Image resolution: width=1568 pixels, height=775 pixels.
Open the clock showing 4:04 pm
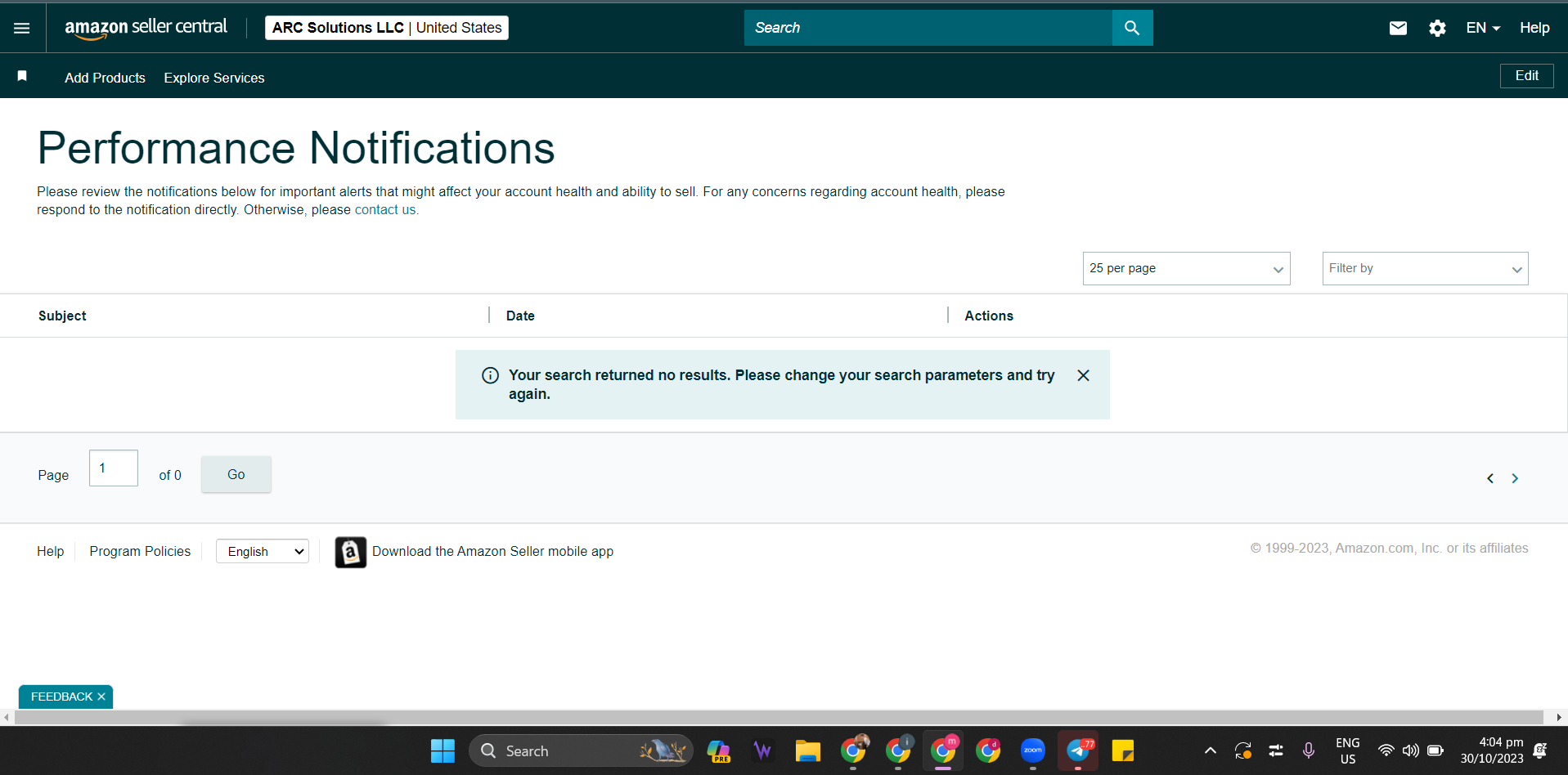click(1492, 750)
